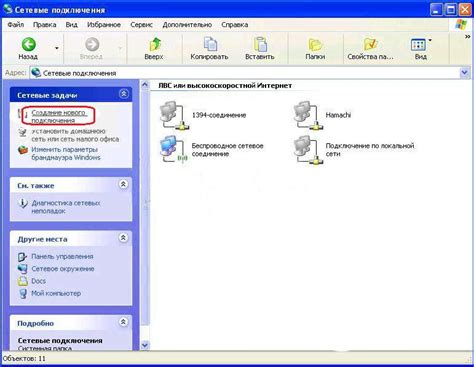
Task: Open Панель управления link
Action: point(62,256)
